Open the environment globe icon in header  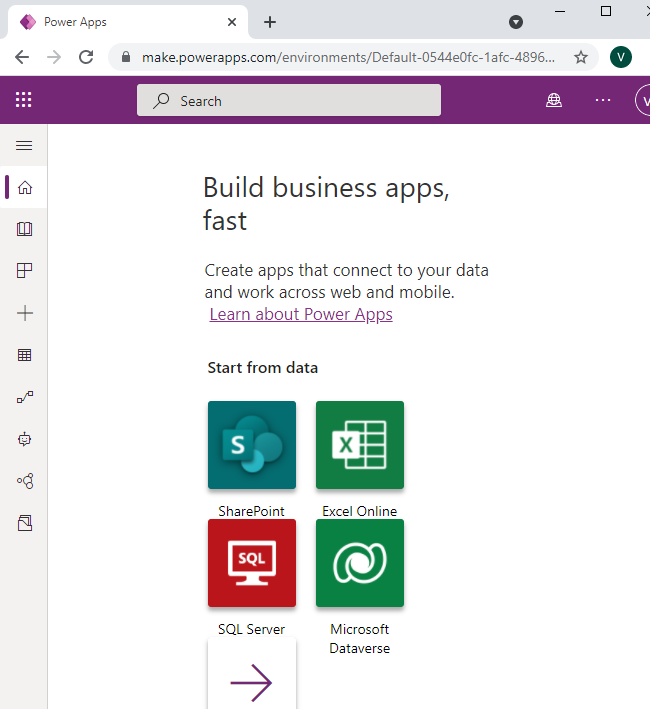554,100
